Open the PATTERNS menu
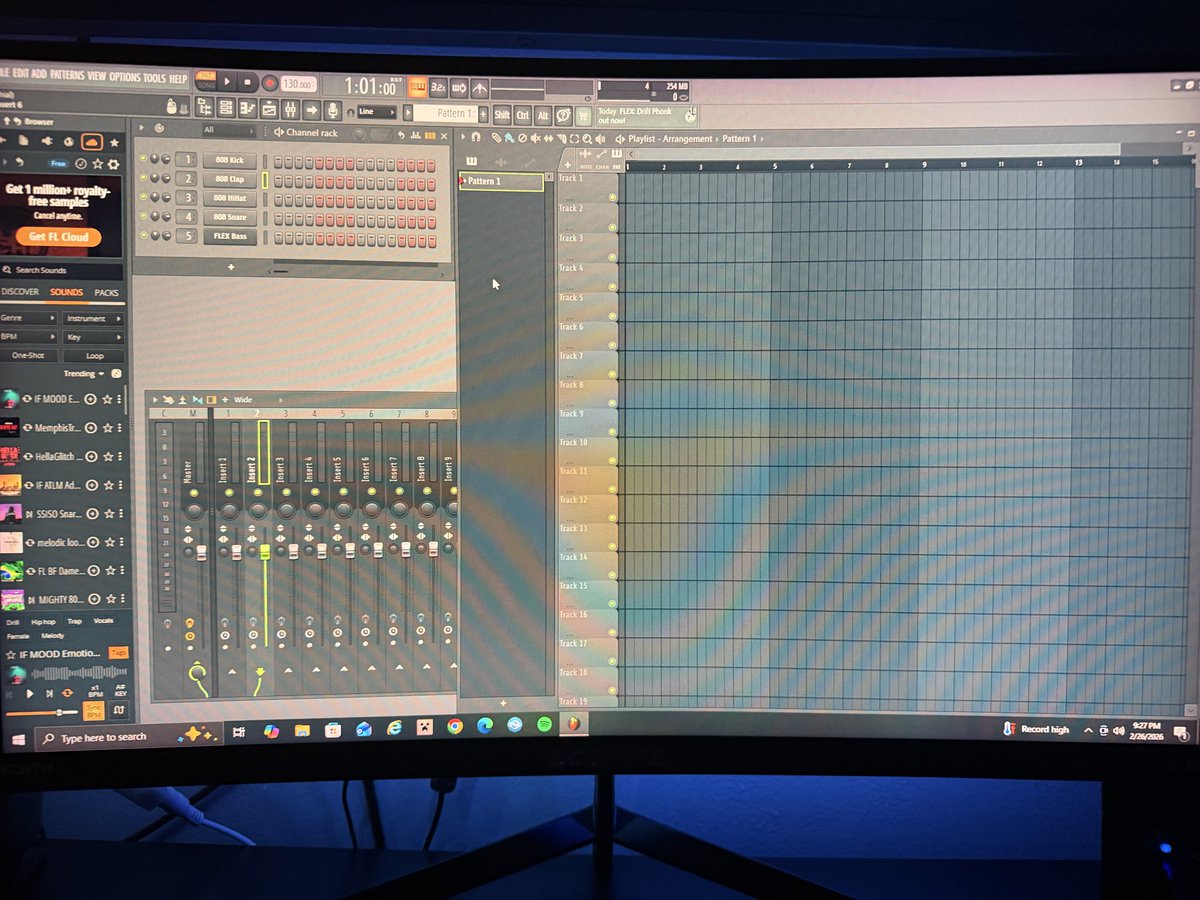Image resolution: width=1200 pixels, height=900 pixels. [x=67, y=75]
